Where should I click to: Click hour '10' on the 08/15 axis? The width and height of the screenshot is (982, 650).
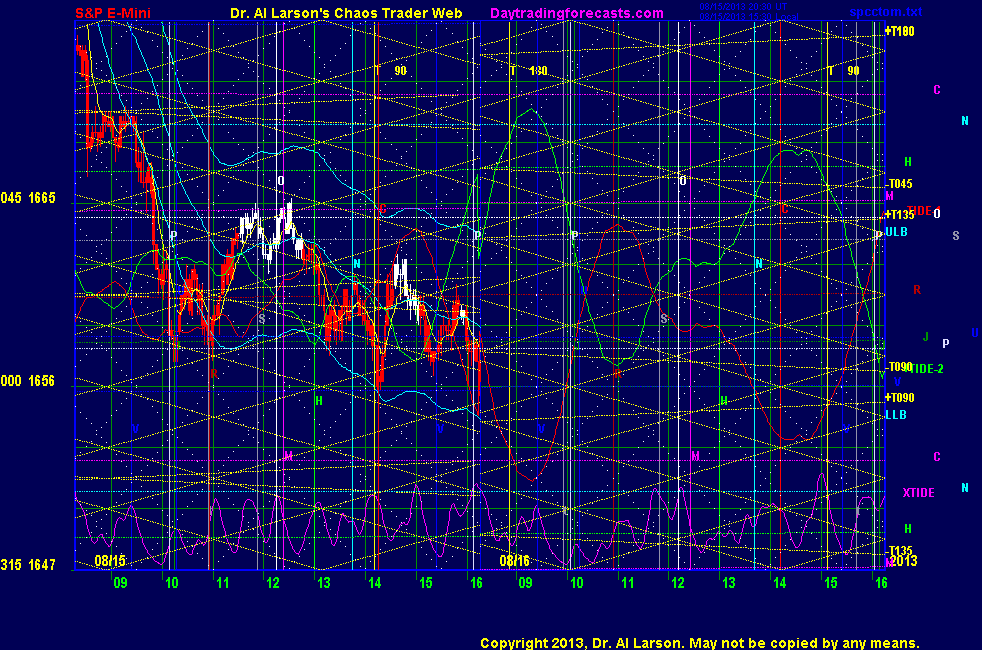tap(172, 583)
